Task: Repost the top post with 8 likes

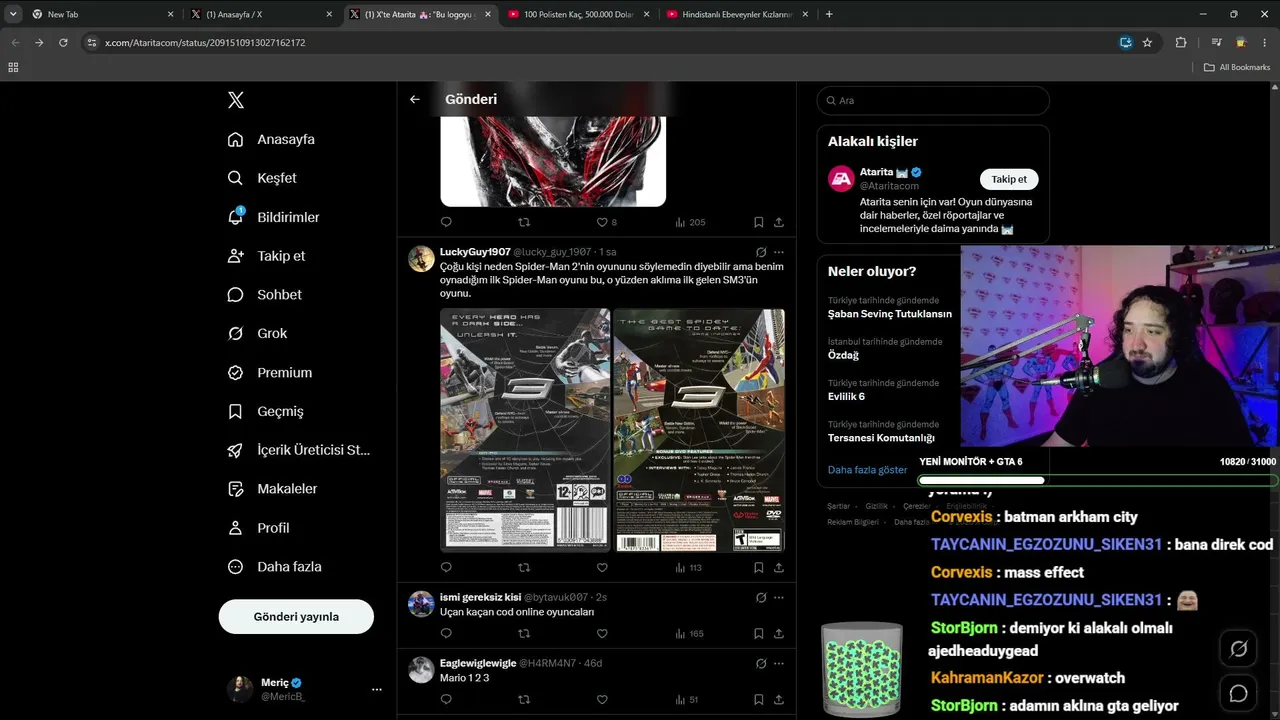Action: coord(524,222)
